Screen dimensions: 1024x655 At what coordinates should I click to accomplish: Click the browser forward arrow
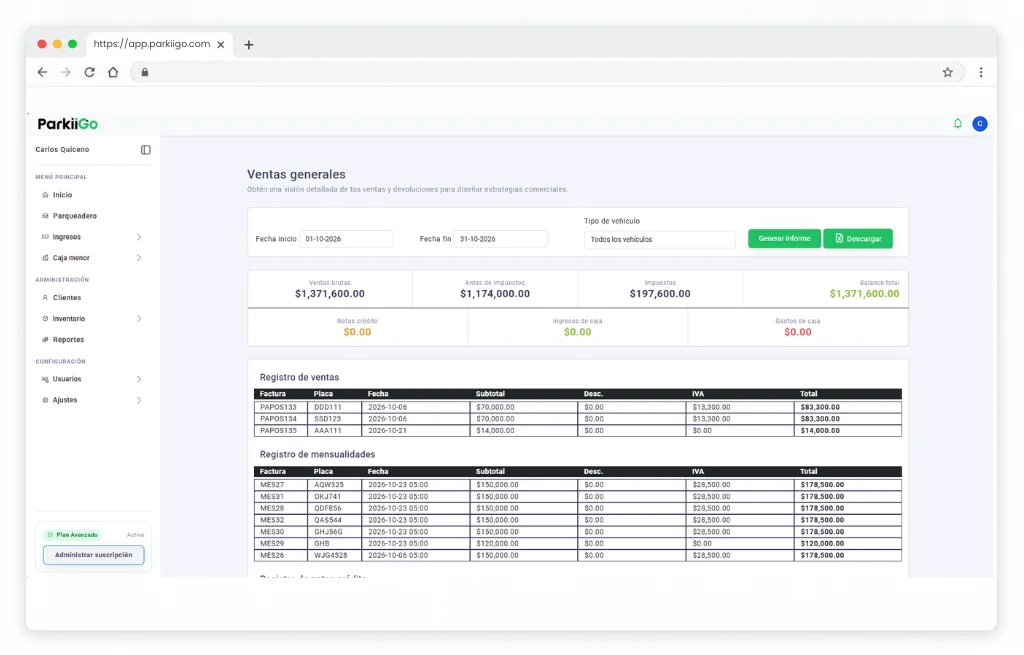coord(66,72)
